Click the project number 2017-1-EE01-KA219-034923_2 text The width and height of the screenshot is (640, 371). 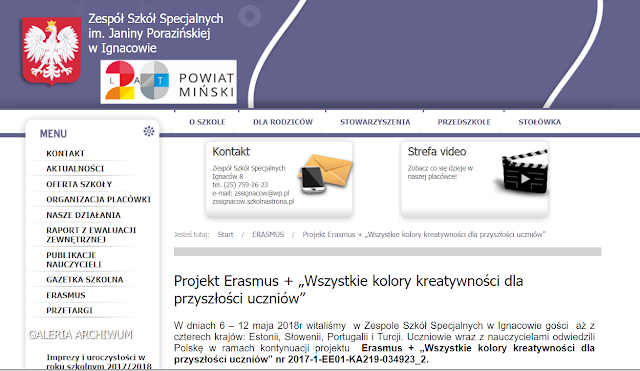pos(357,360)
